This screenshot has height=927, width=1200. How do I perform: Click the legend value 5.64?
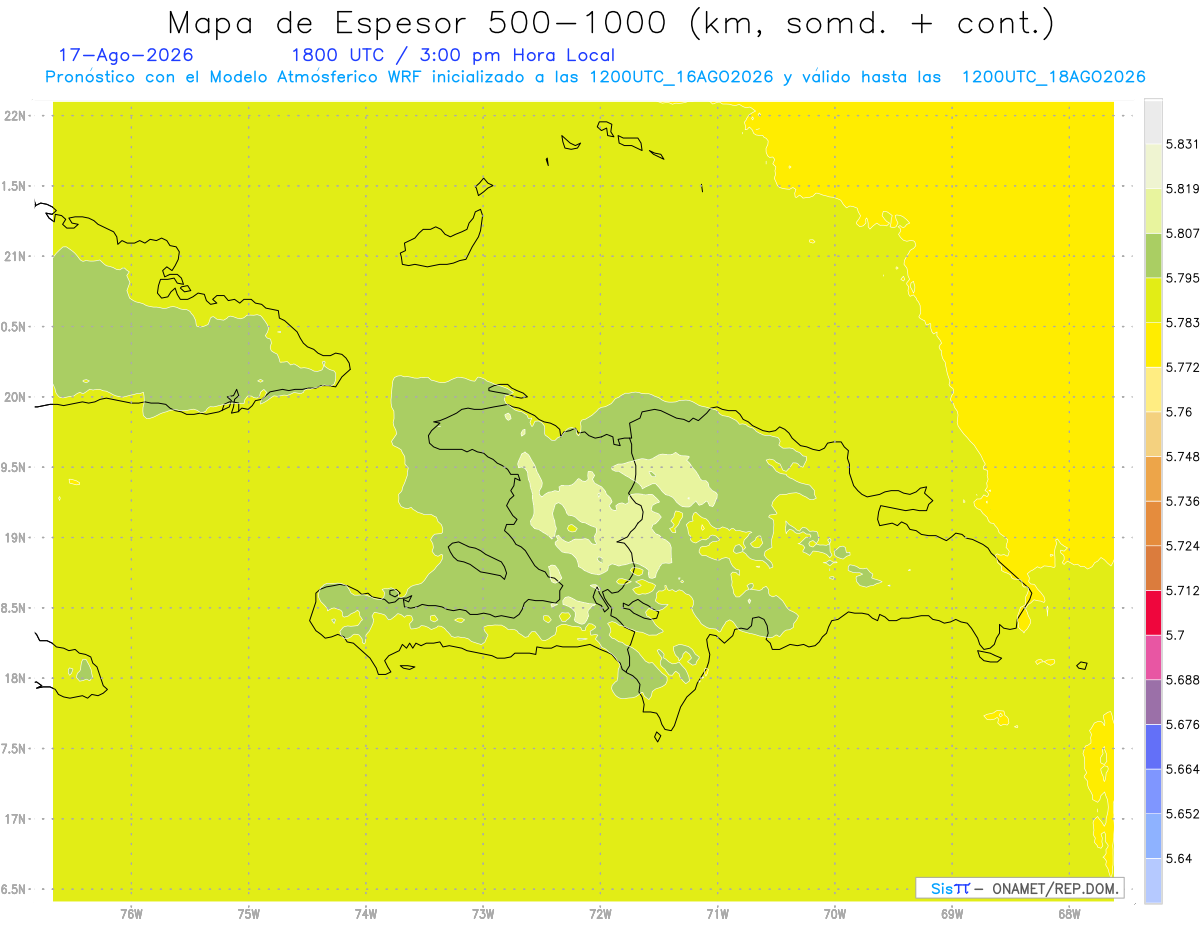pyautogui.click(x=1178, y=858)
